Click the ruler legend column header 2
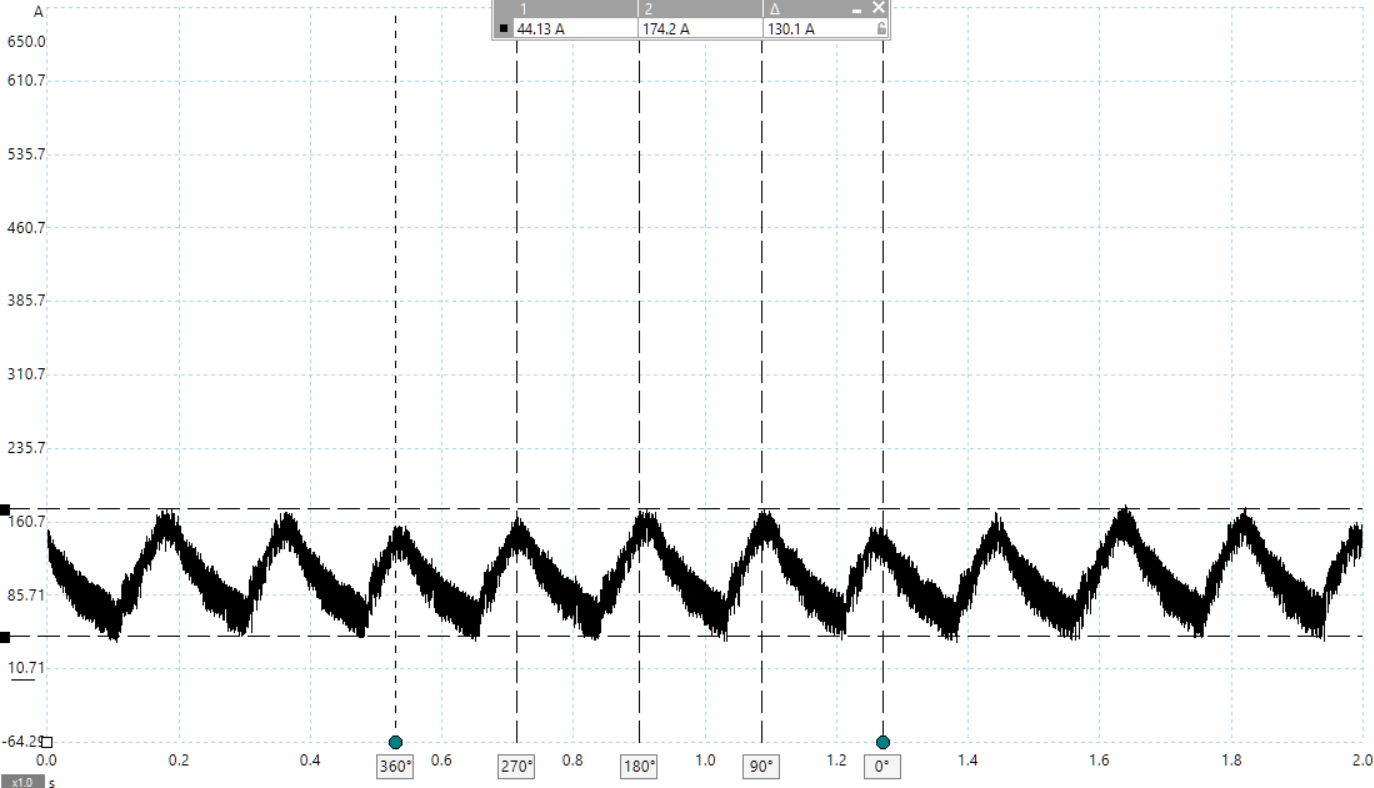 pyautogui.click(x=648, y=9)
